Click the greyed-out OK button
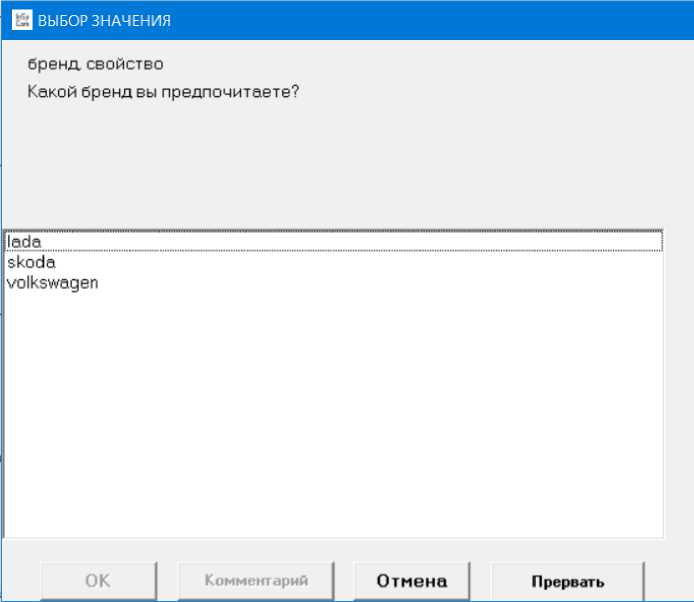 [98, 581]
